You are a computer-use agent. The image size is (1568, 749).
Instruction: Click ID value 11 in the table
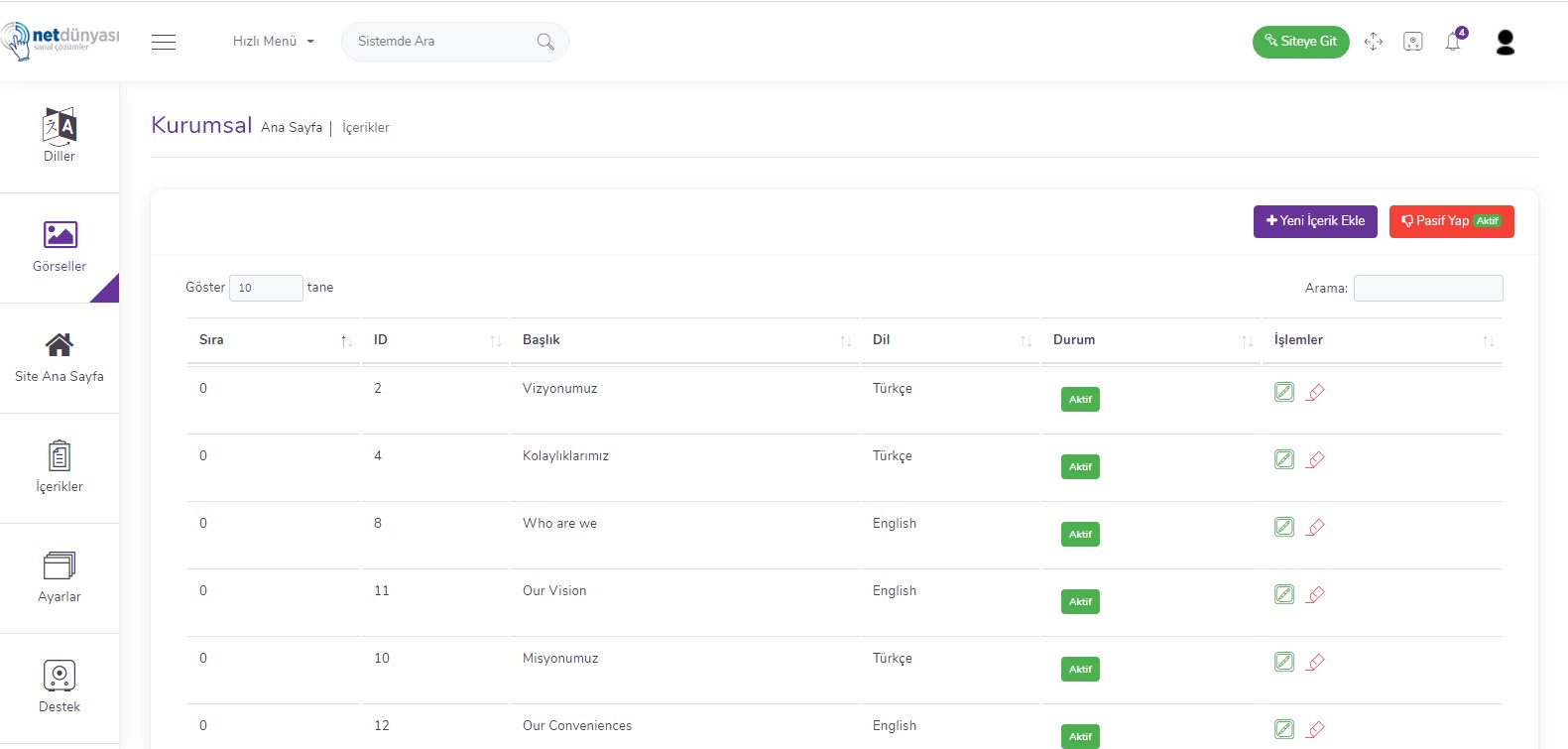(382, 590)
